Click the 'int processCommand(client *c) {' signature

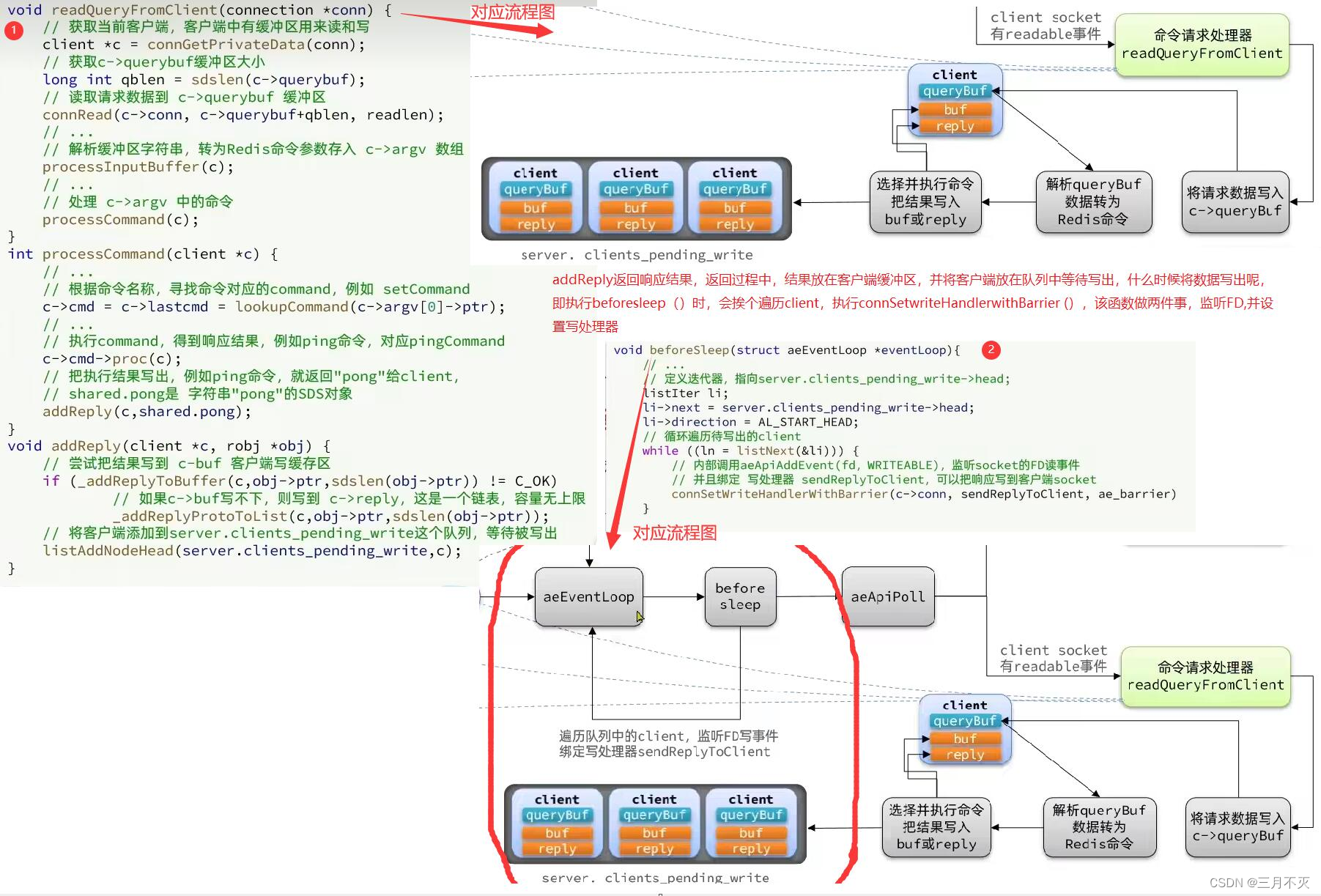pos(143,253)
